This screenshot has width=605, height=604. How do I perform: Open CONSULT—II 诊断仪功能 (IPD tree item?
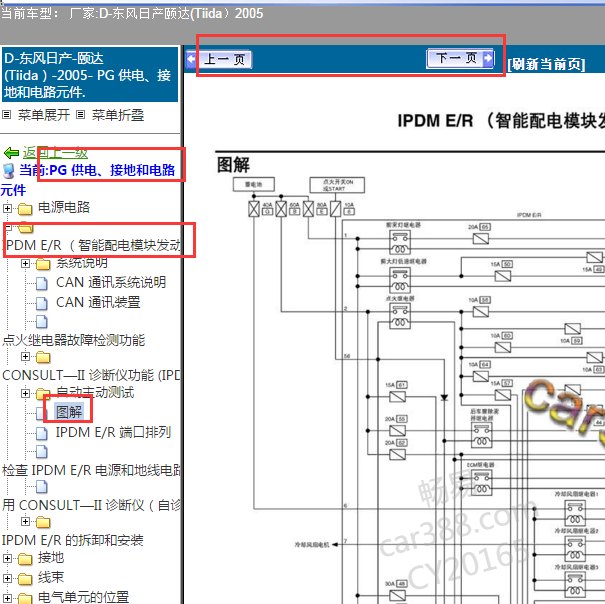[x=91, y=375]
